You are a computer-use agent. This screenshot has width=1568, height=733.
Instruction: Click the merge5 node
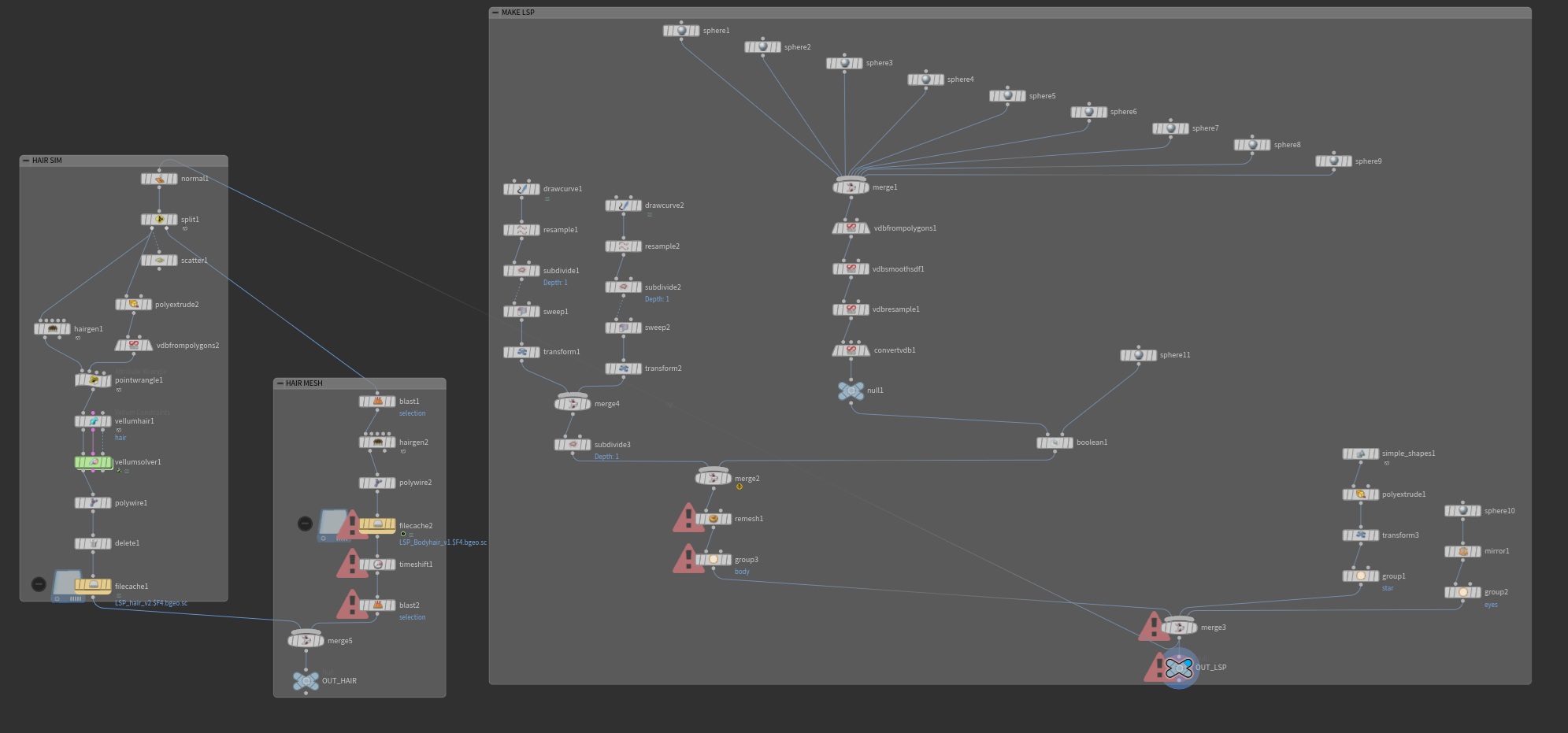pyautogui.click(x=306, y=641)
